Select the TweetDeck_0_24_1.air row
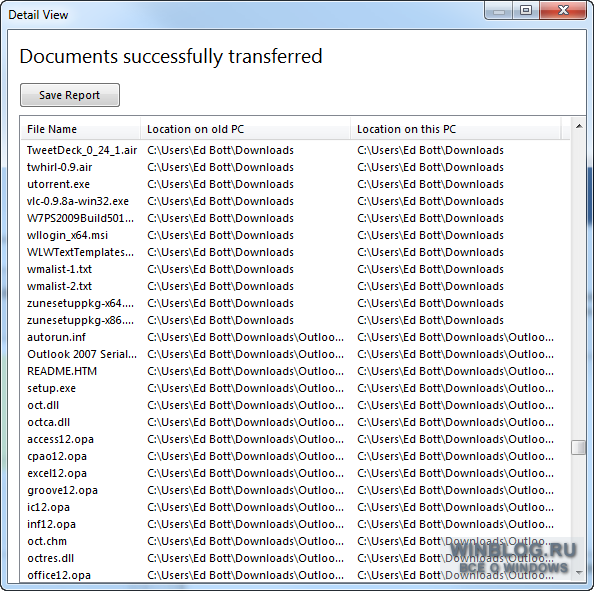This screenshot has height=591, width=594. point(295,150)
